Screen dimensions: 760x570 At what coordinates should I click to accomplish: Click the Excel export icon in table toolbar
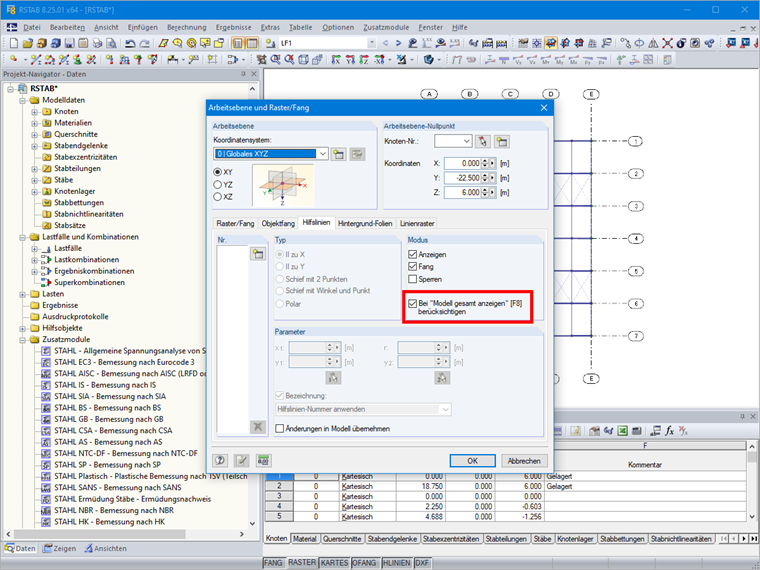pos(622,431)
